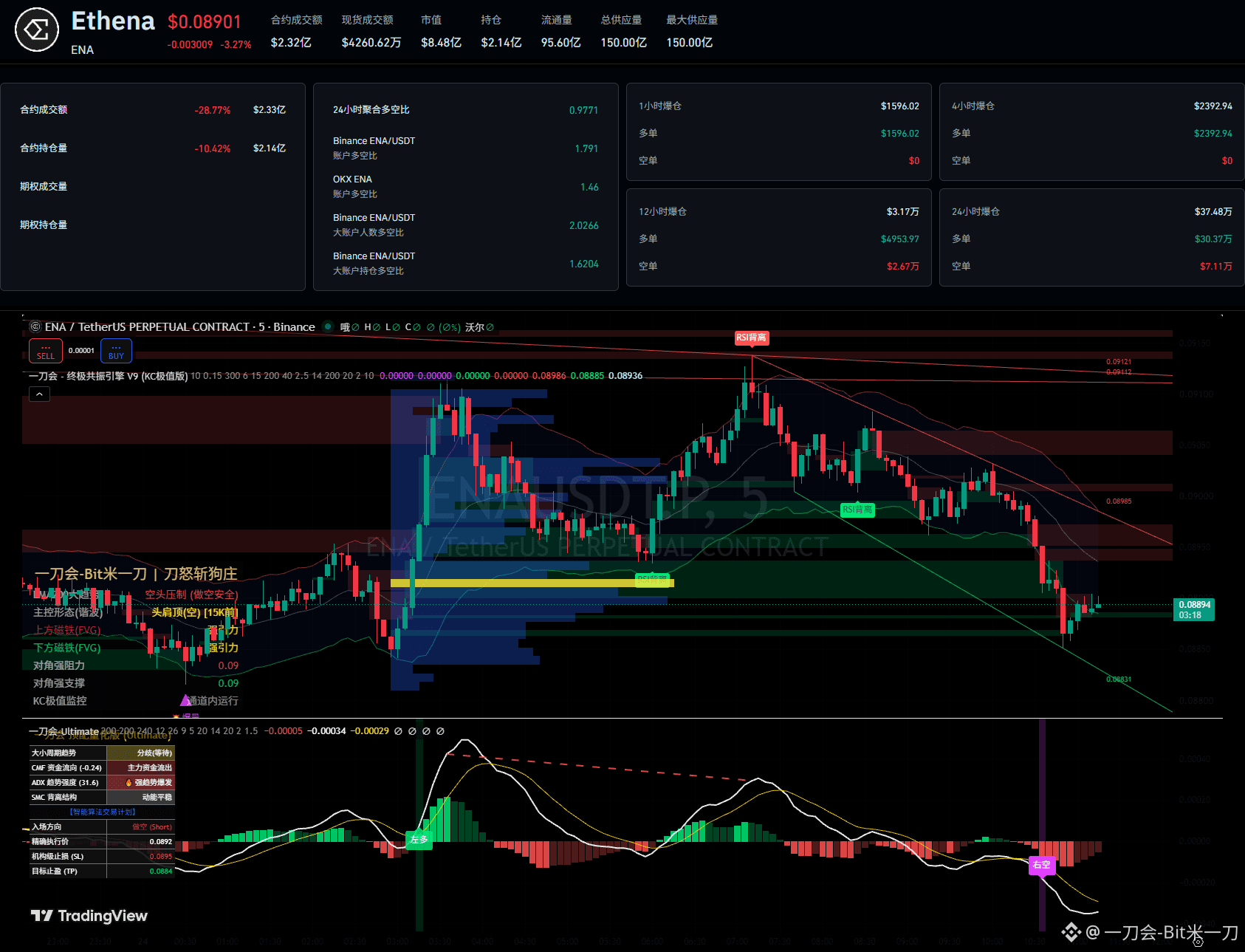Image resolution: width=1245 pixels, height=952 pixels.
Task: Click the $0.08901 price
Action: 205,22
